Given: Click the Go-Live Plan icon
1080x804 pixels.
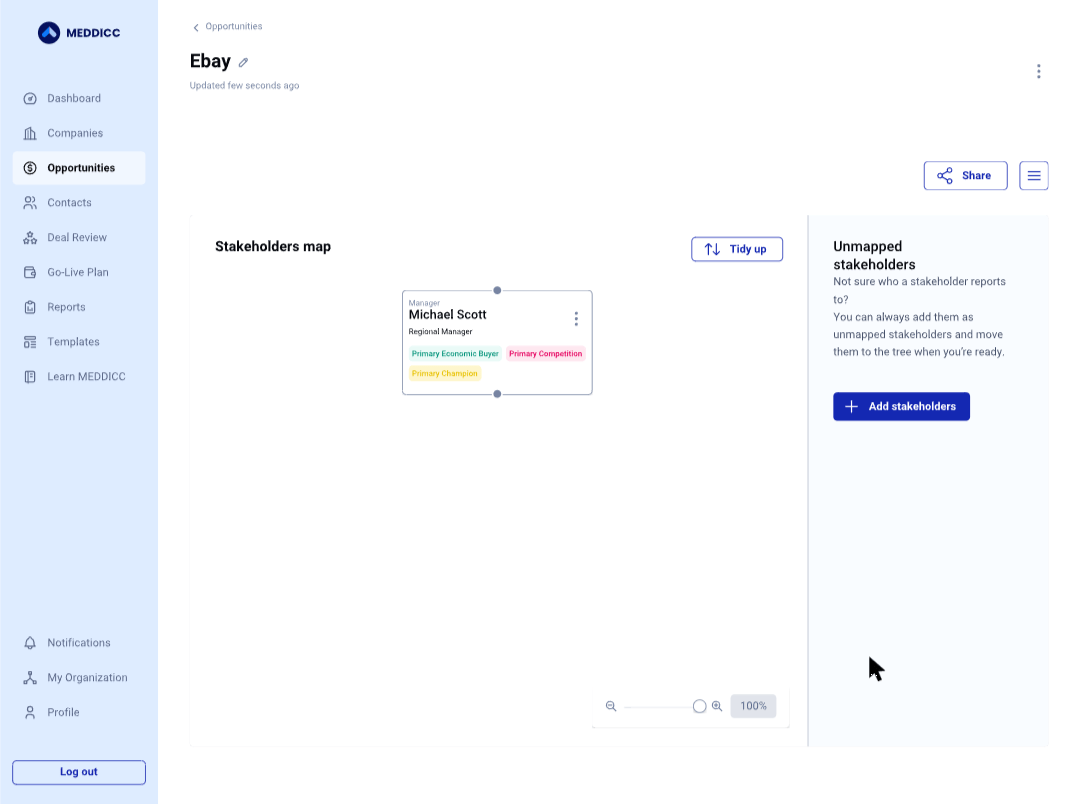Looking at the screenshot, I should coord(30,272).
